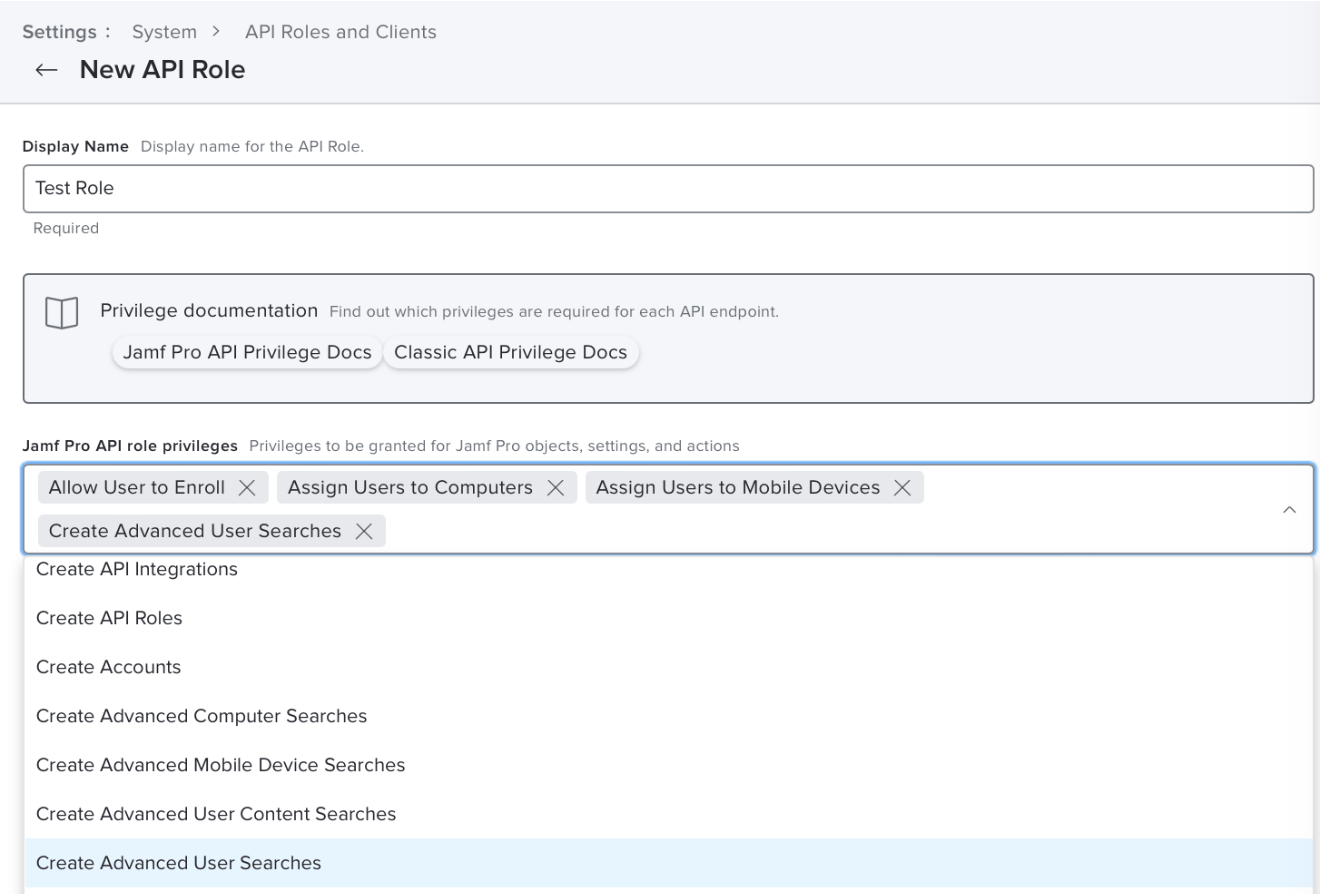Select Create API Roles option
The width and height of the screenshot is (1326, 894).
pyautogui.click(x=668, y=618)
